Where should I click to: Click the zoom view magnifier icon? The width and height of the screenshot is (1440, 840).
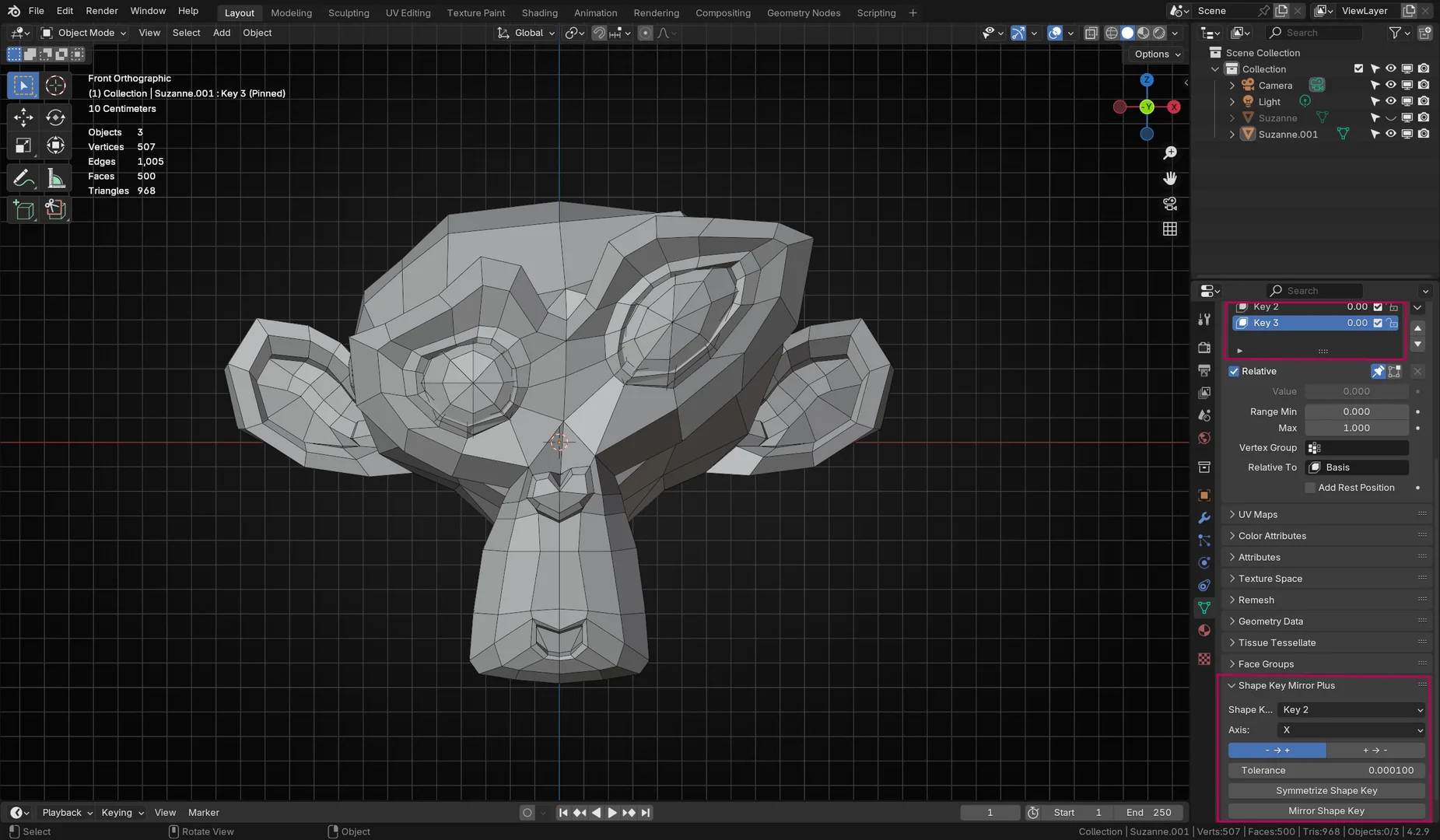[x=1170, y=153]
